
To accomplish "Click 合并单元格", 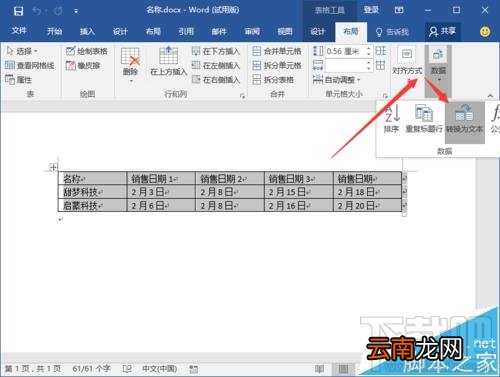I will click(277, 51).
